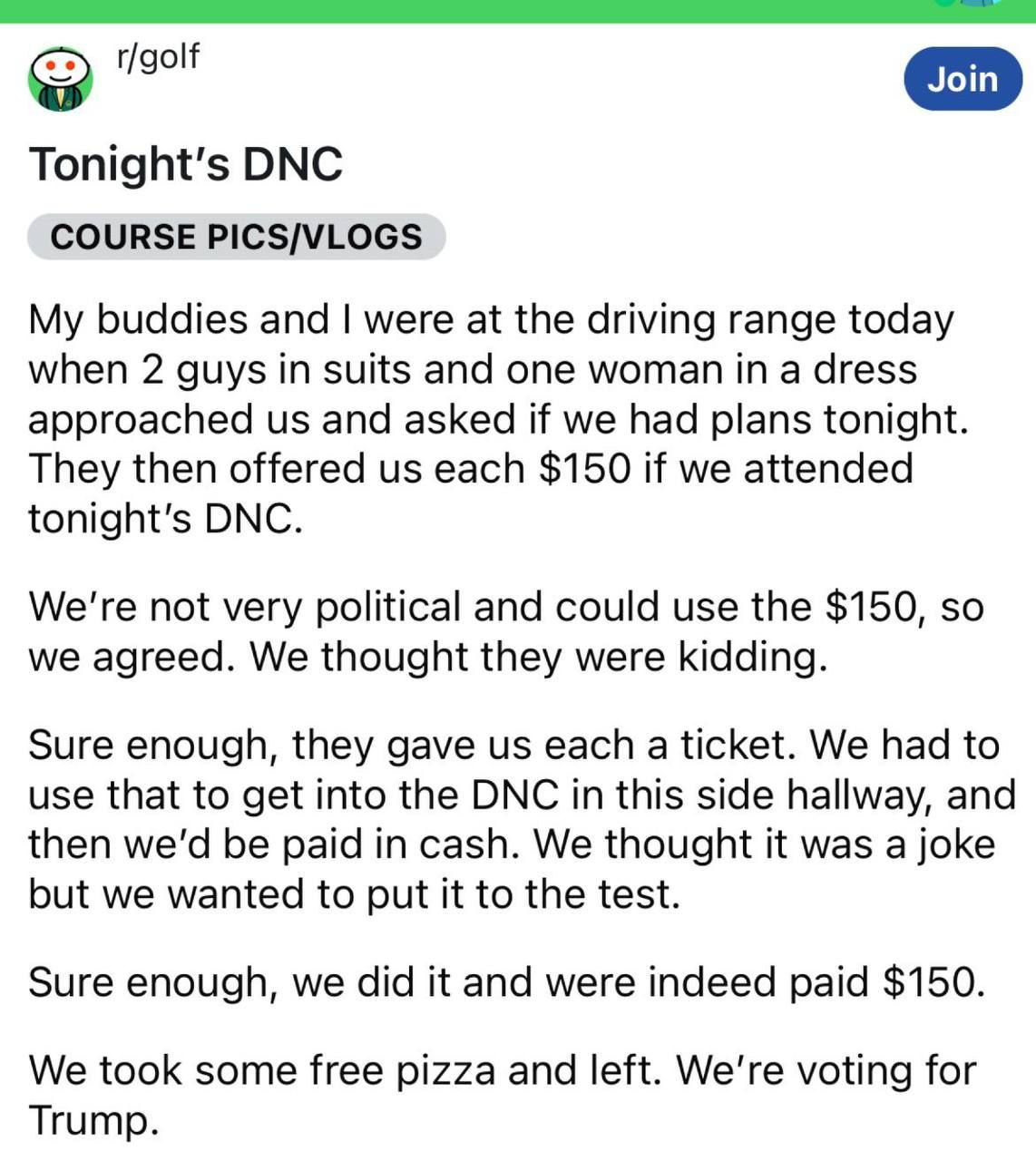This screenshot has height=1161, width=1036.
Task: Open the COURSE PICS/VLOGS flair tag
Action: [x=236, y=237]
